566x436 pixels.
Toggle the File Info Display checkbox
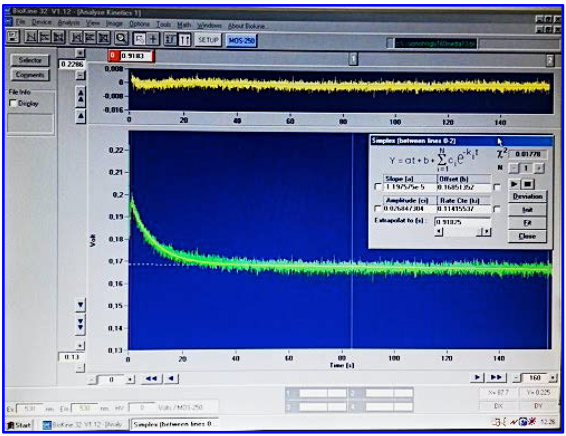tap(13, 103)
